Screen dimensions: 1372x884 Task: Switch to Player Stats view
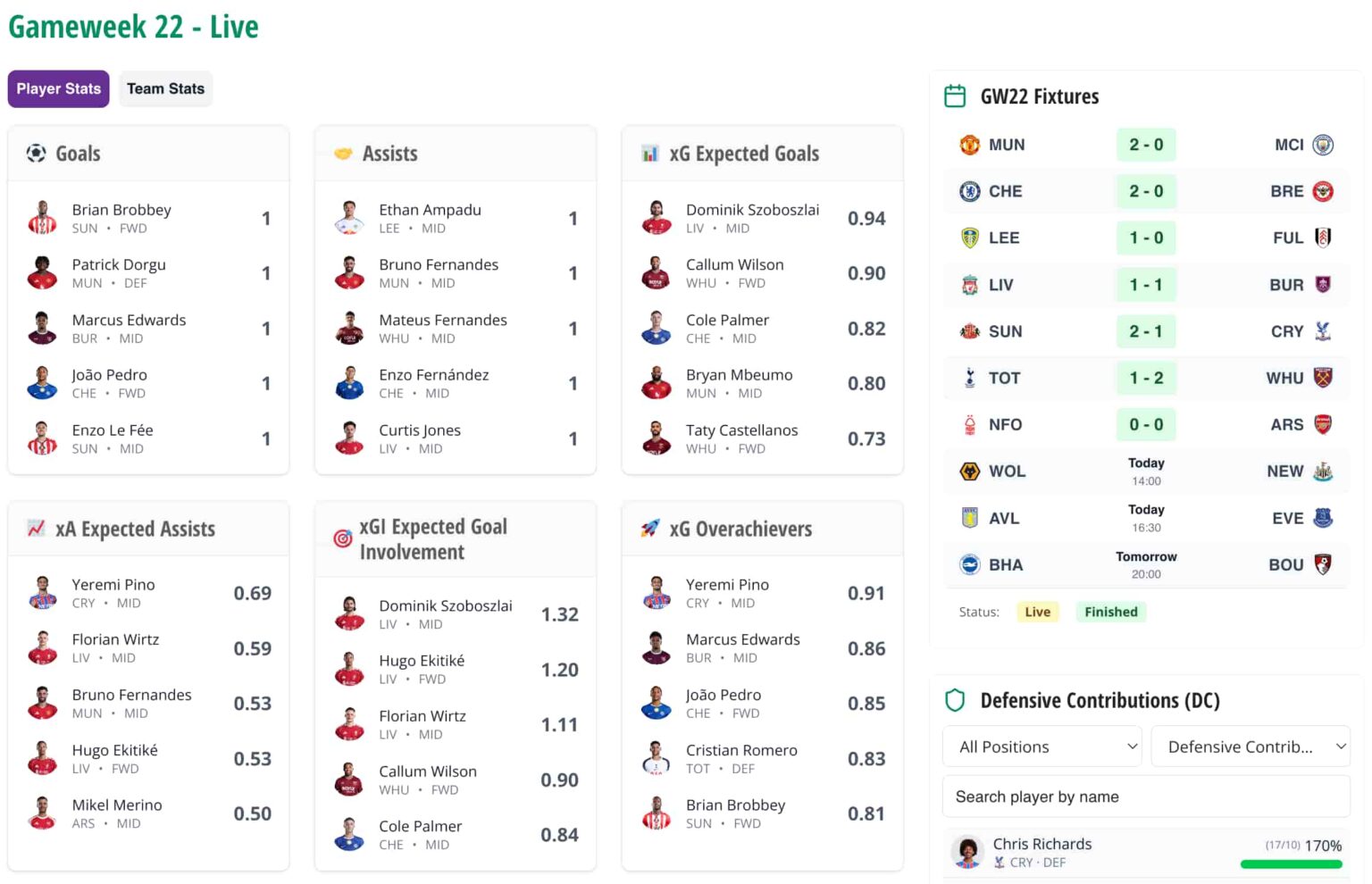tap(59, 89)
